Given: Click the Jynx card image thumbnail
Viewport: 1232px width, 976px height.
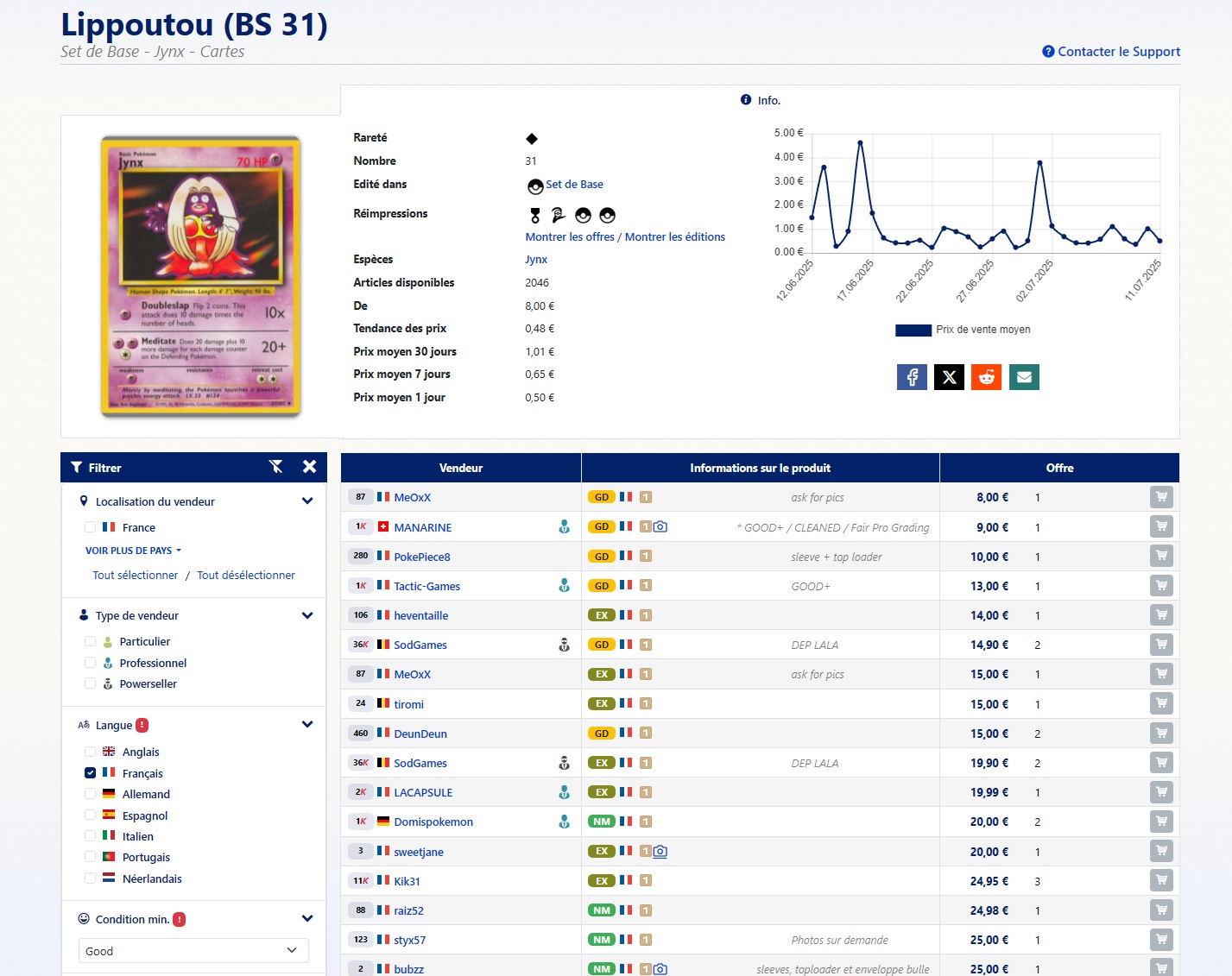Looking at the screenshot, I should (201, 277).
